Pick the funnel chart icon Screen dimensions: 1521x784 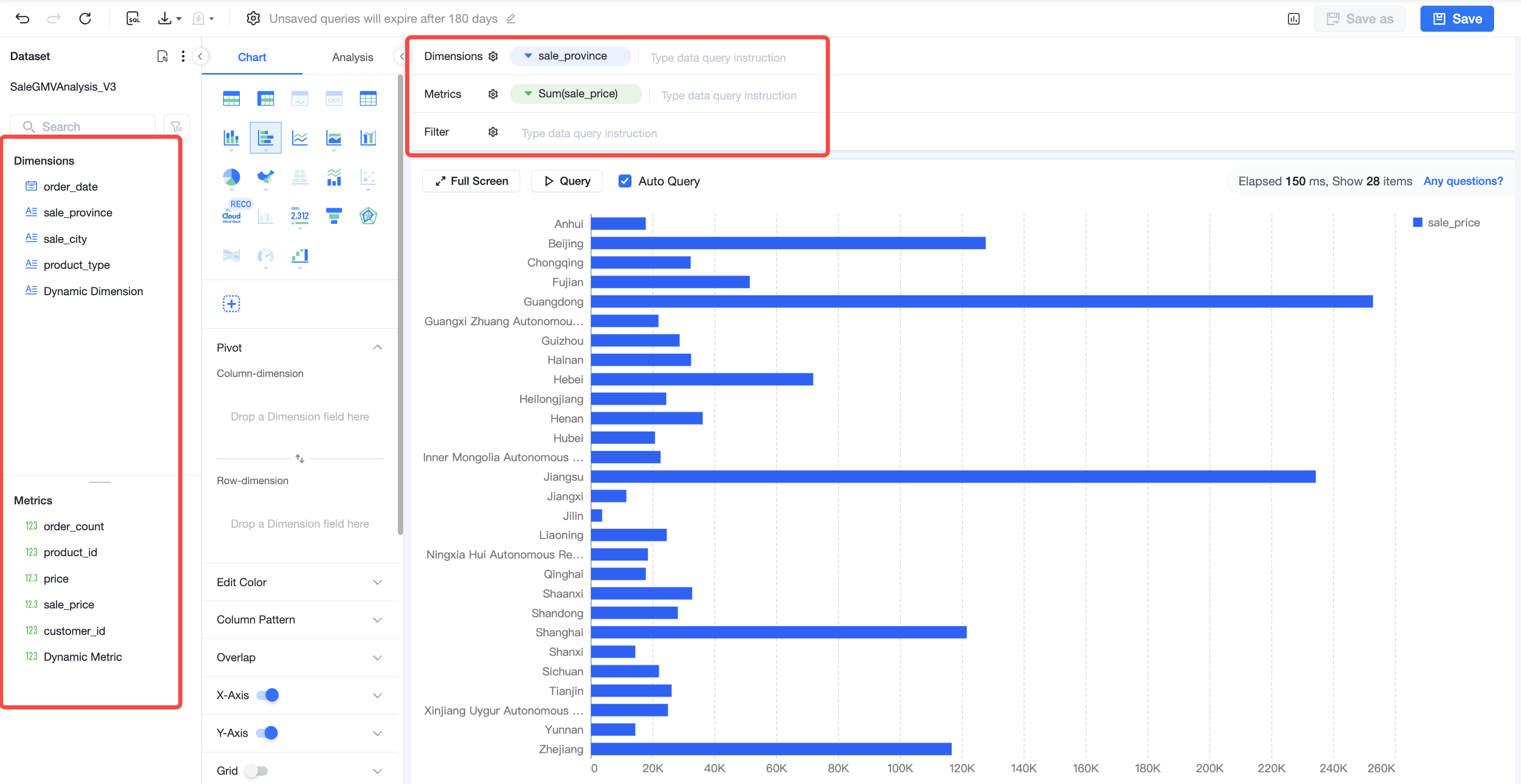(334, 216)
